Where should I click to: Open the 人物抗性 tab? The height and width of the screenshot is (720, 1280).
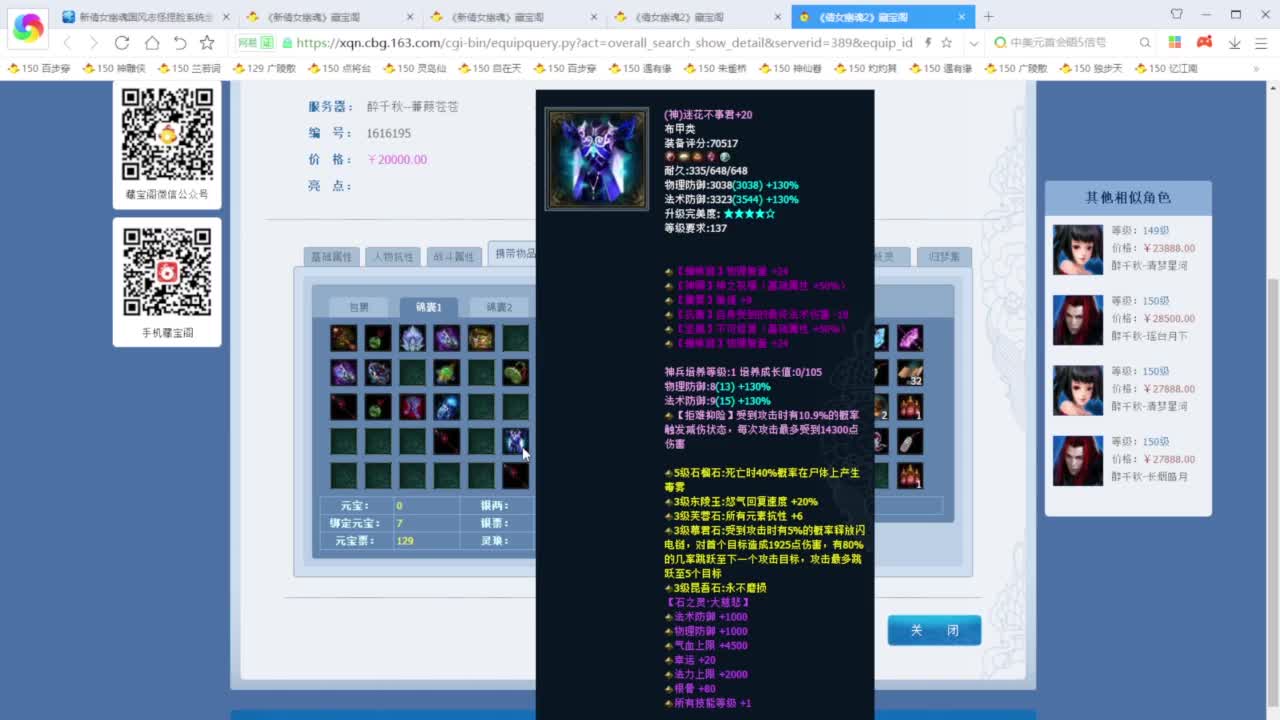point(392,257)
